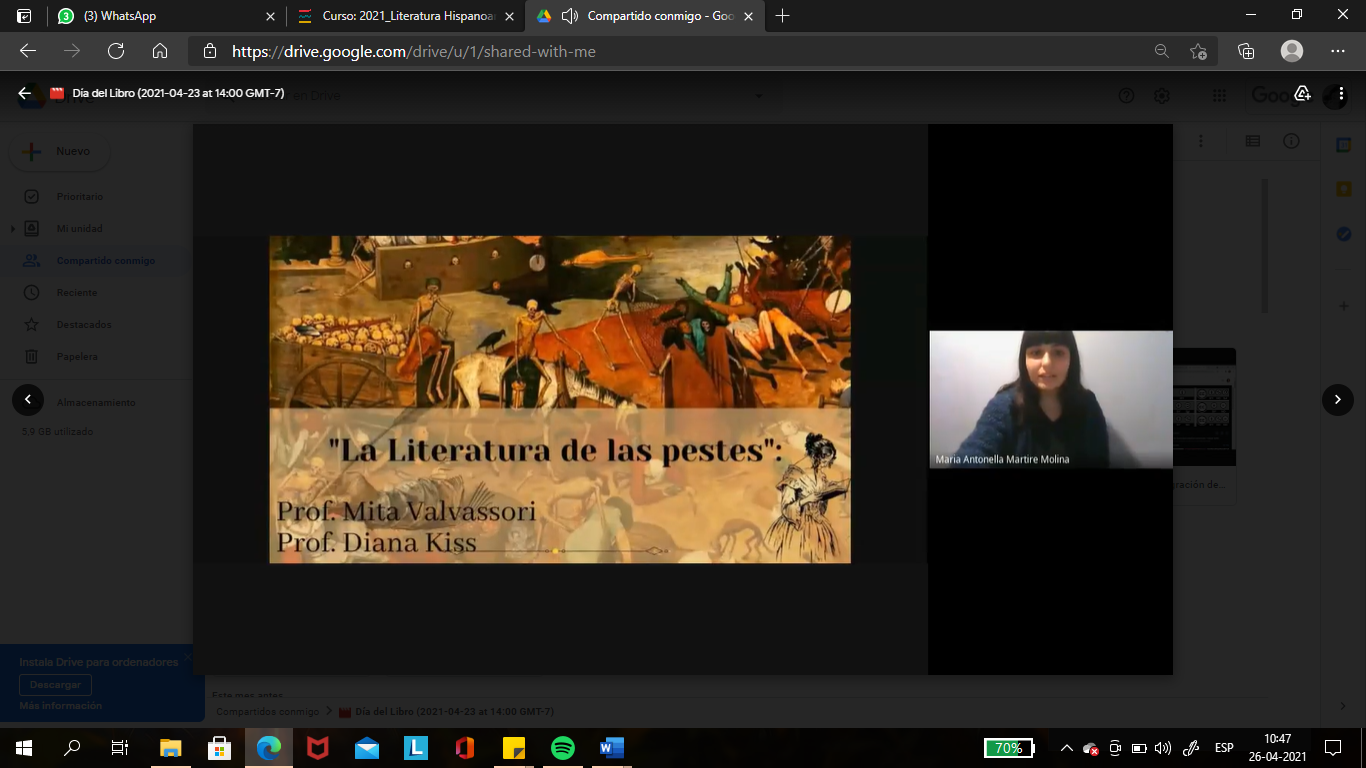The height and width of the screenshot is (768, 1366).
Task: Show hidden system tray icons
Action: tap(1066, 748)
